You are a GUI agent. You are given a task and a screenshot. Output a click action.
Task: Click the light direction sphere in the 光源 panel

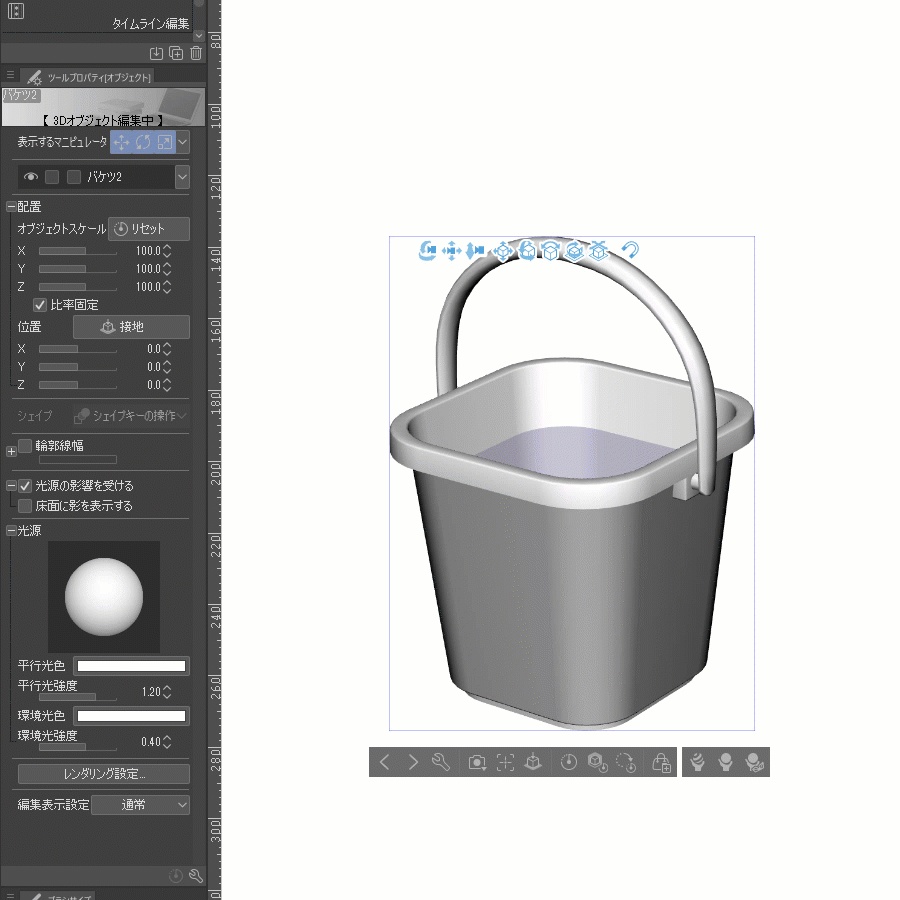coord(105,598)
